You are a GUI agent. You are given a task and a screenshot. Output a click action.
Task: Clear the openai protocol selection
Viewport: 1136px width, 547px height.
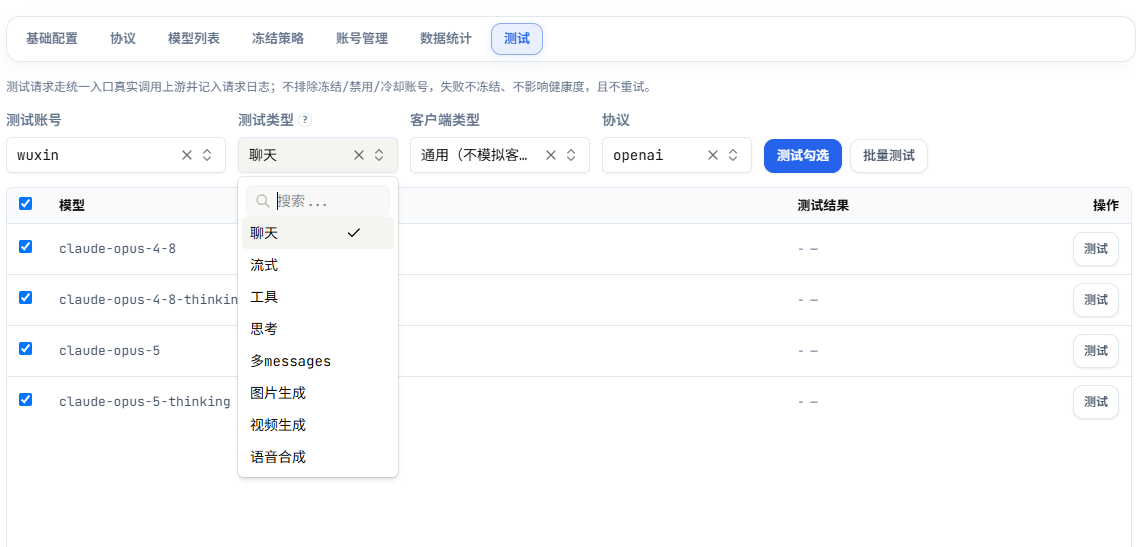[713, 155]
